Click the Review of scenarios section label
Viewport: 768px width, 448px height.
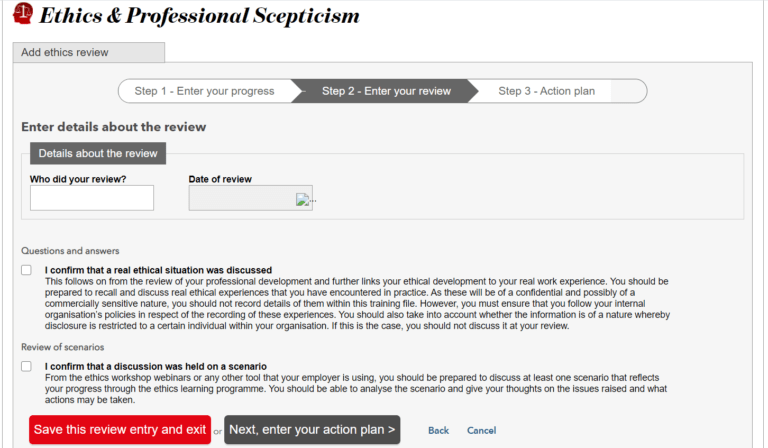(63, 346)
